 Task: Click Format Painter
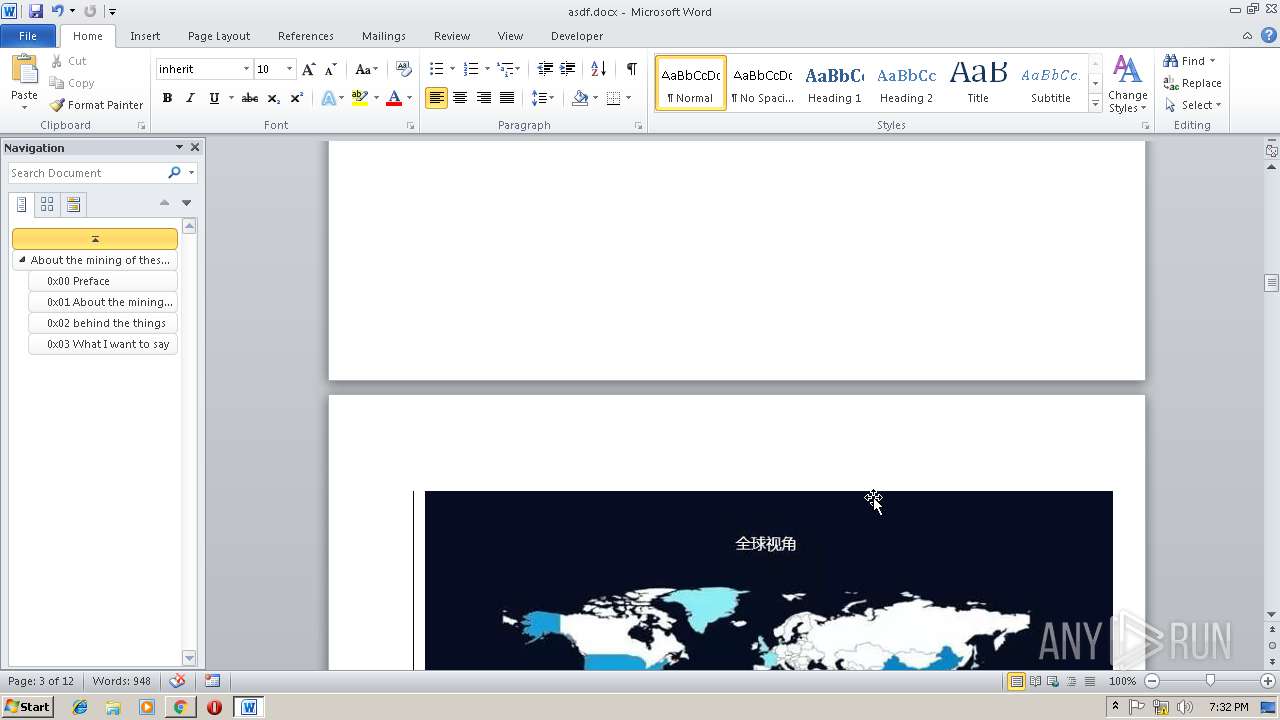click(x=96, y=105)
